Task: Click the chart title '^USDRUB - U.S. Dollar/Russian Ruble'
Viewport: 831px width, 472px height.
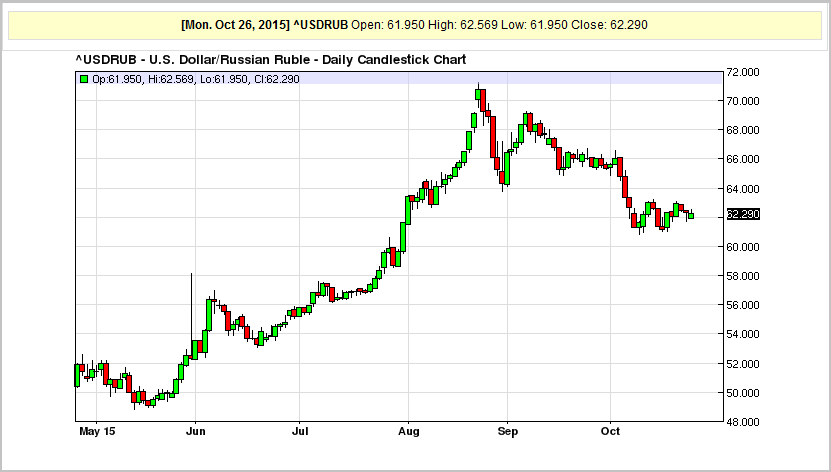Action: (192, 59)
